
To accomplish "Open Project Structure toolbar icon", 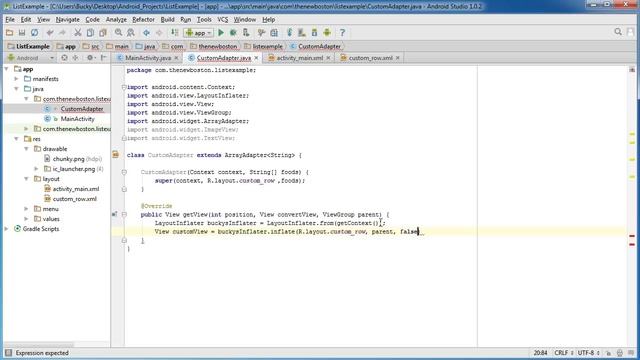I will tap(274, 33).
